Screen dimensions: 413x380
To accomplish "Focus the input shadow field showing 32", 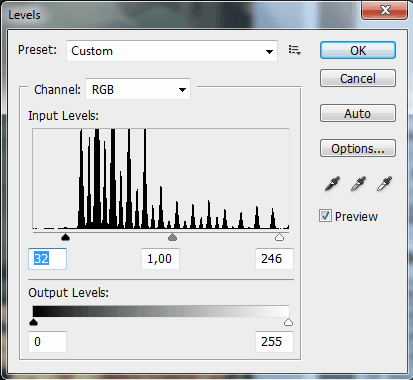I will click(x=47, y=259).
